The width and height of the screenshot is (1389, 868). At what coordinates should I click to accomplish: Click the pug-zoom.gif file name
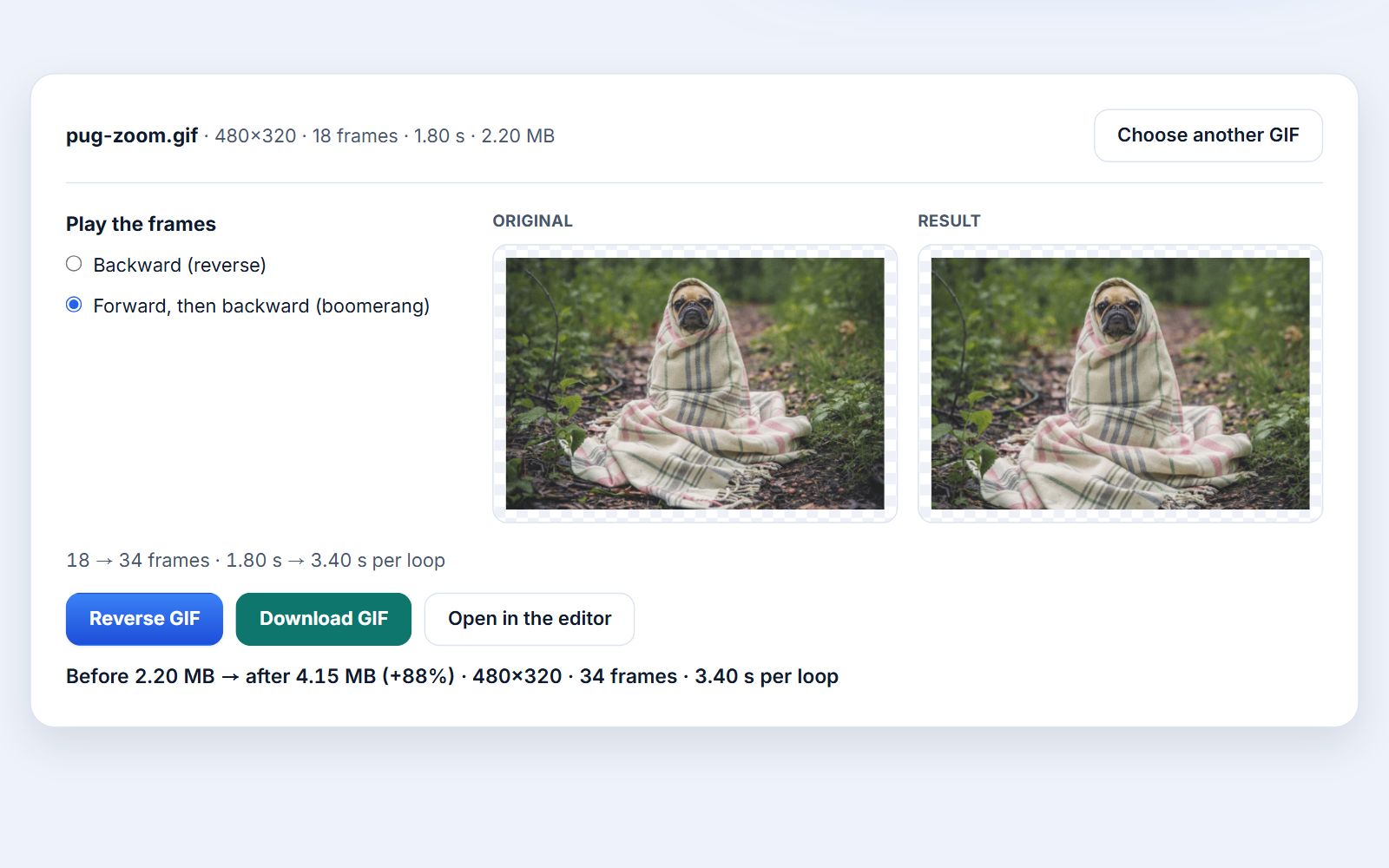click(132, 136)
